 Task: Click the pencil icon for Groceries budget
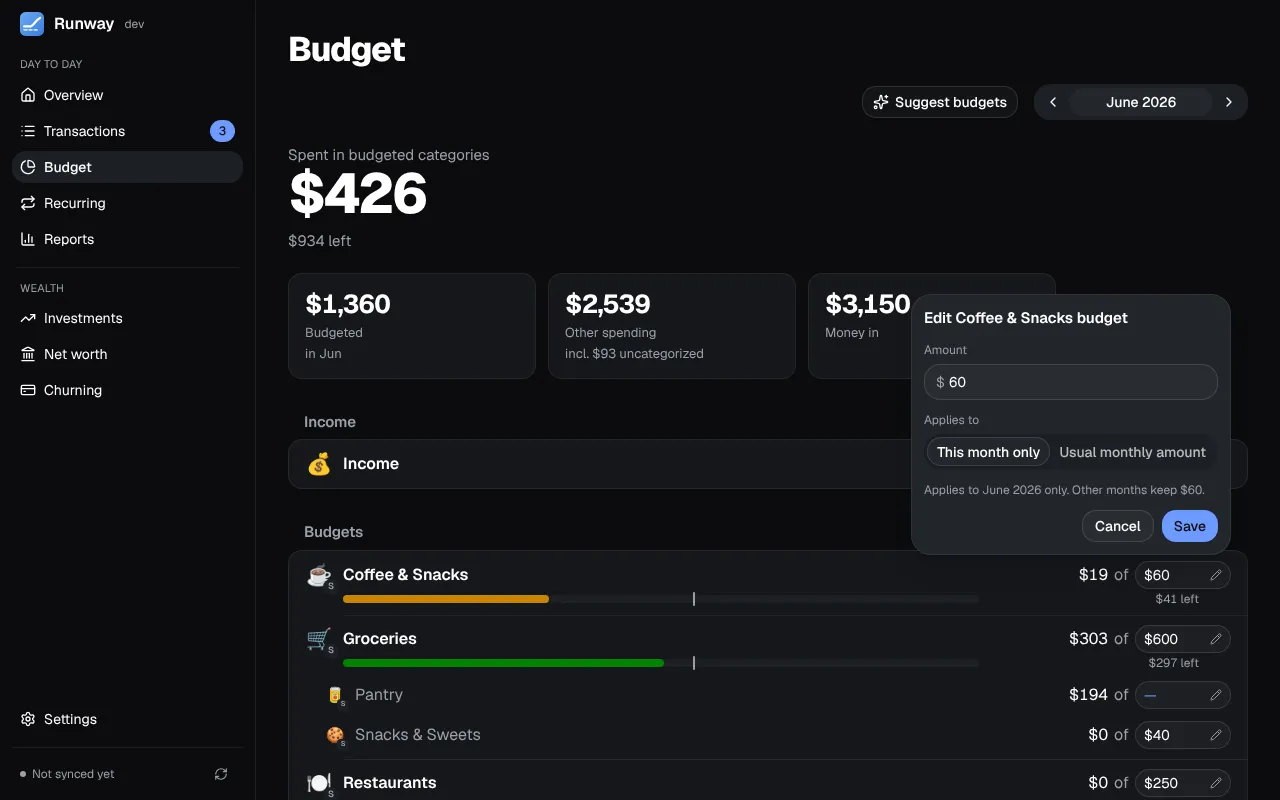pos(1216,639)
